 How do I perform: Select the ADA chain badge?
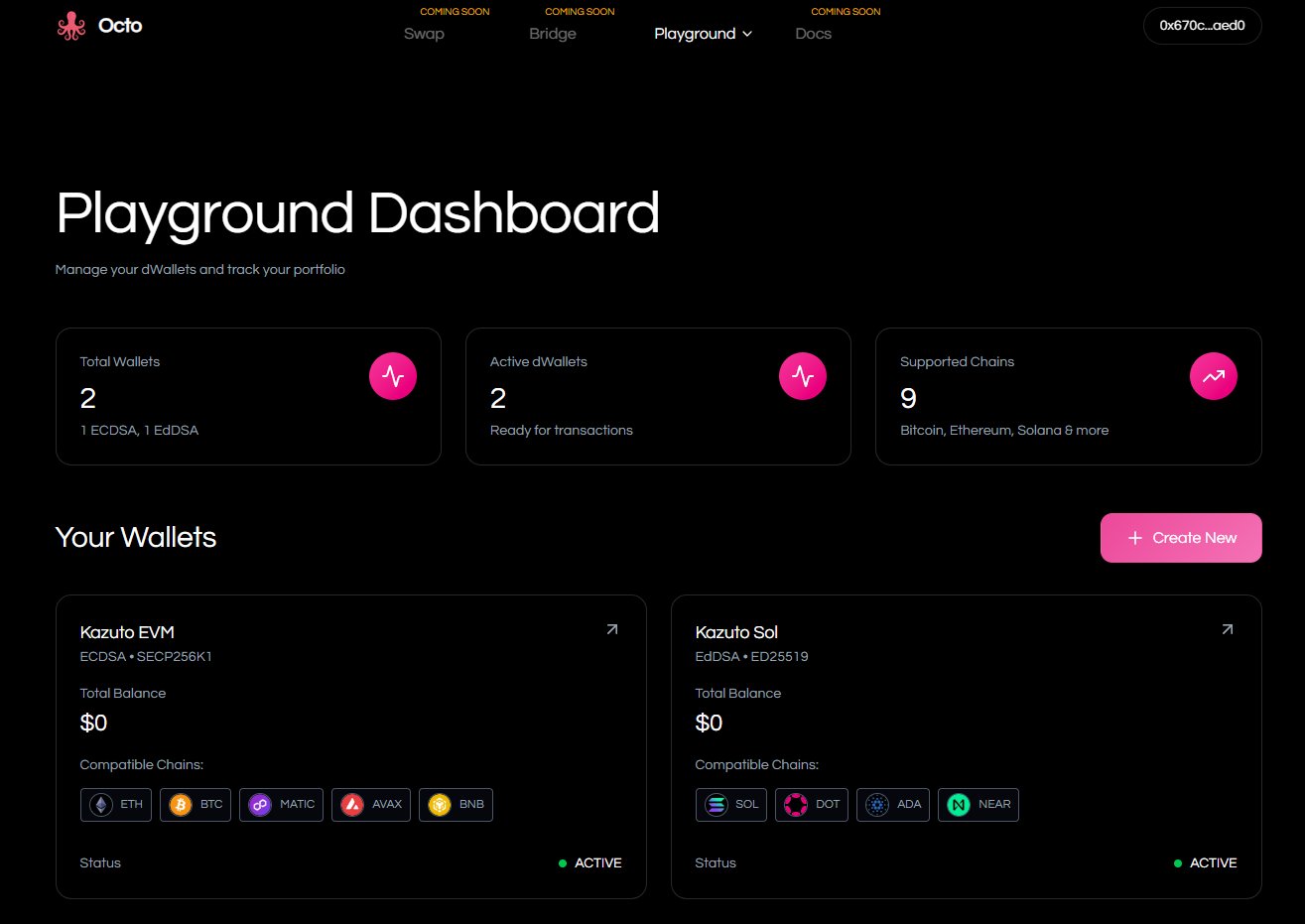893,805
